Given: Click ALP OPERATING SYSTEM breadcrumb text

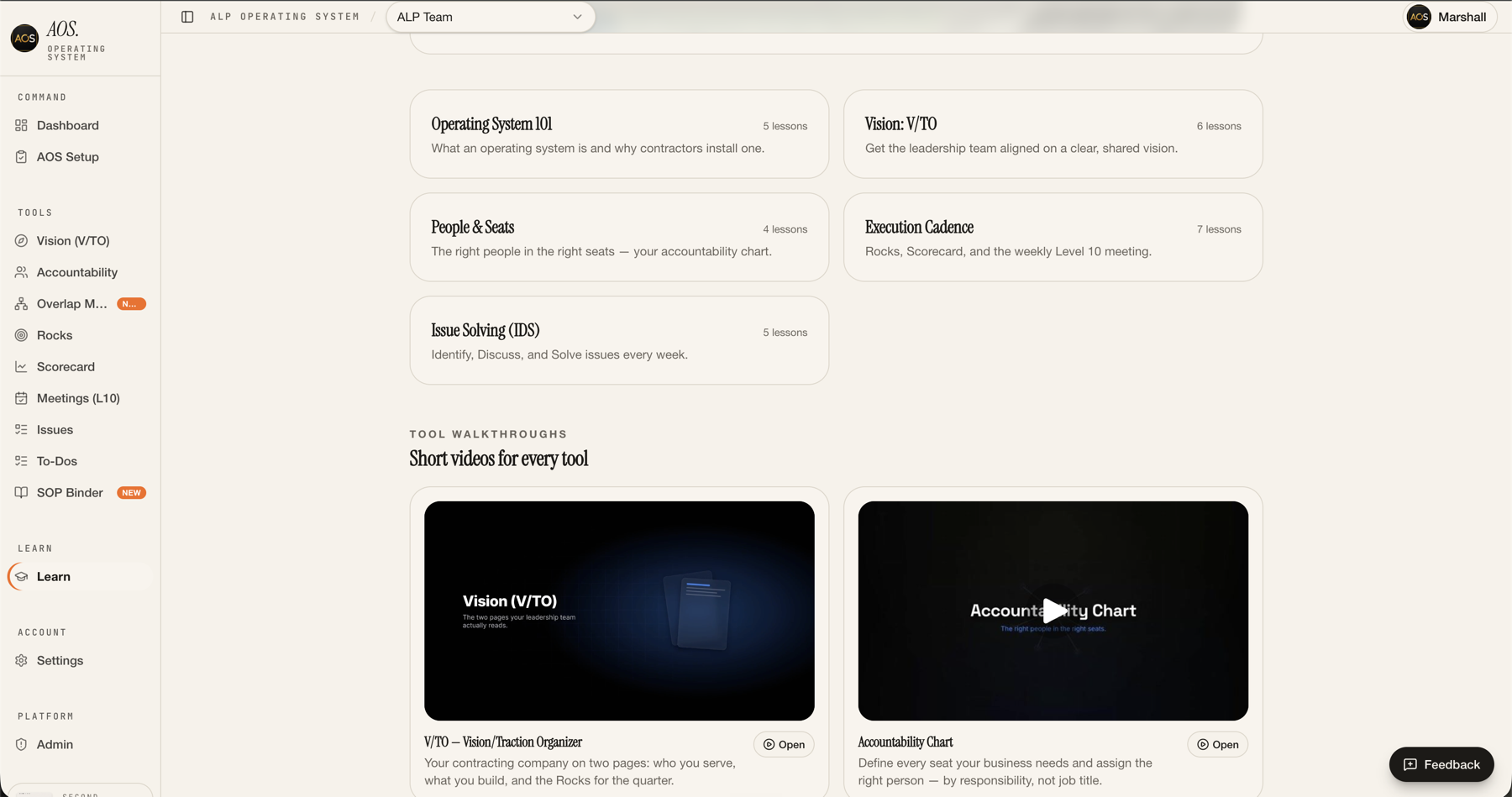Looking at the screenshot, I should click(285, 17).
